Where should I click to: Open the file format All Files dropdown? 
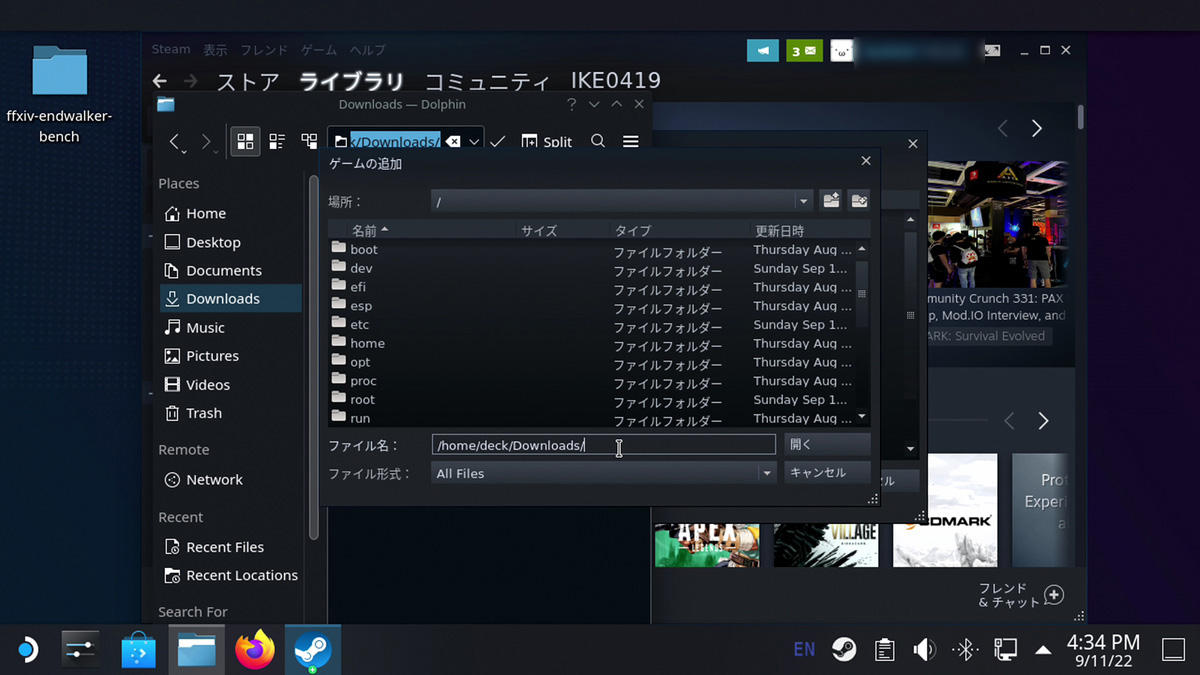tap(767, 473)
